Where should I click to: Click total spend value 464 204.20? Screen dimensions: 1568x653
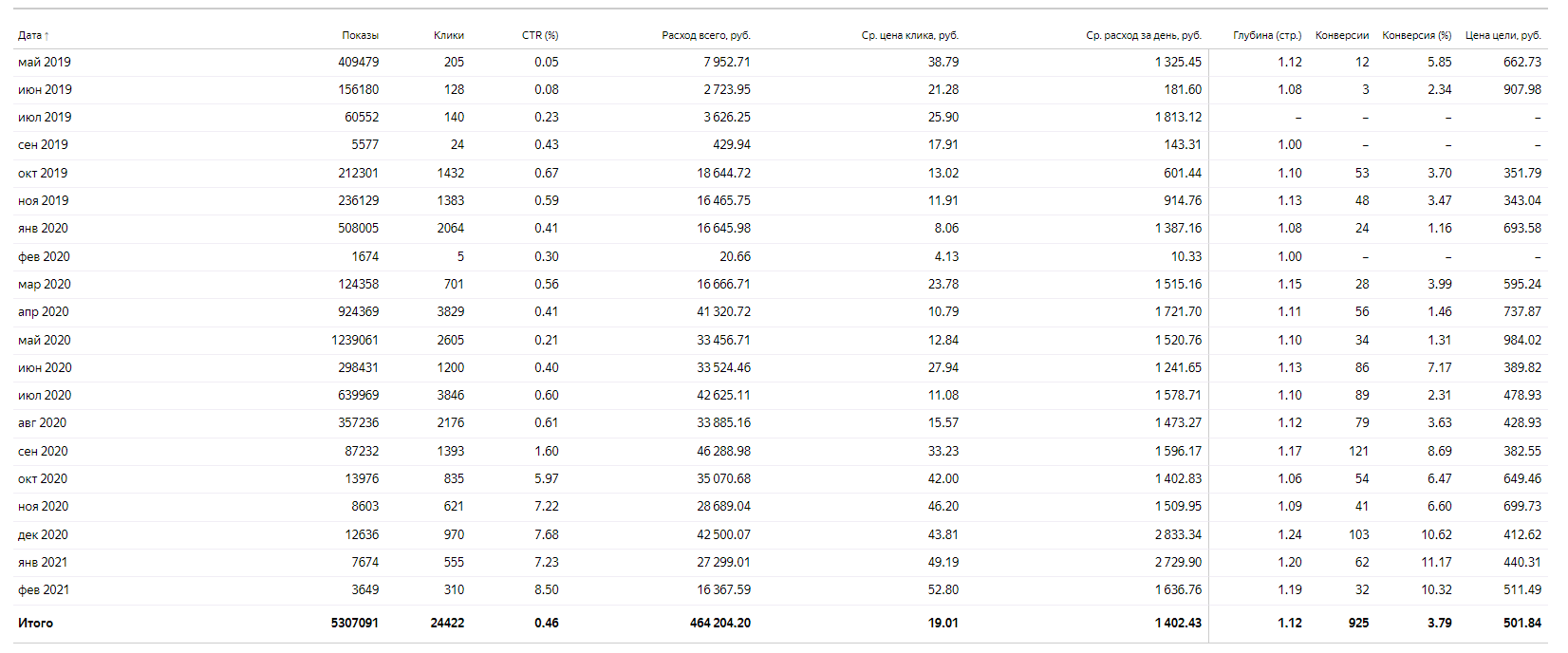[x=719, y=624]
